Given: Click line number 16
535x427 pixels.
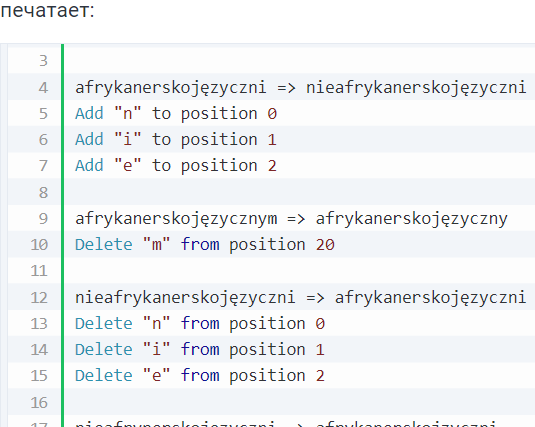Looking at the screenshot, I should pyautogui.click(x=39, y=403).
